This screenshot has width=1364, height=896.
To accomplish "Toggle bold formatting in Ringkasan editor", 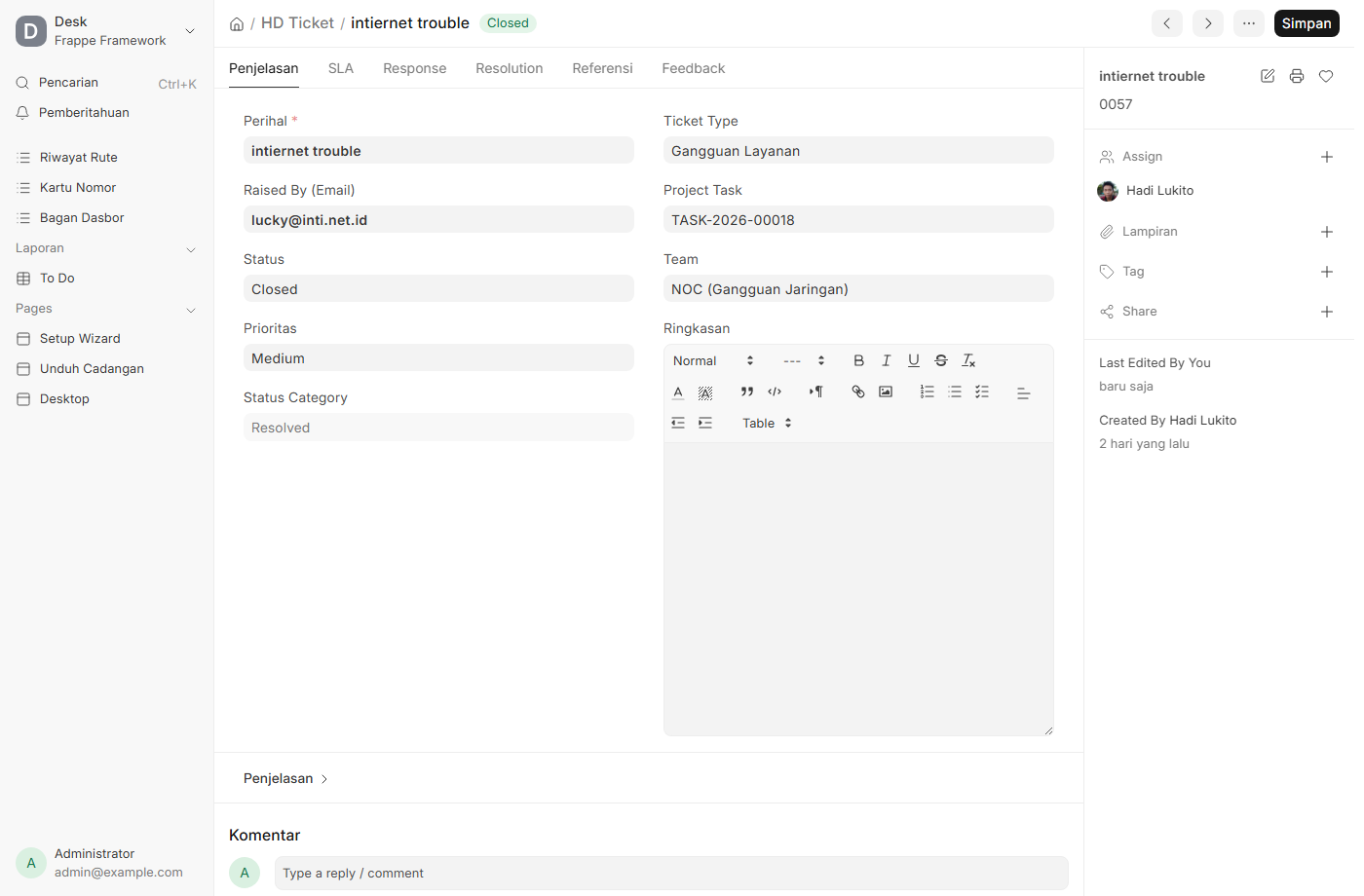I will [858, 360].
